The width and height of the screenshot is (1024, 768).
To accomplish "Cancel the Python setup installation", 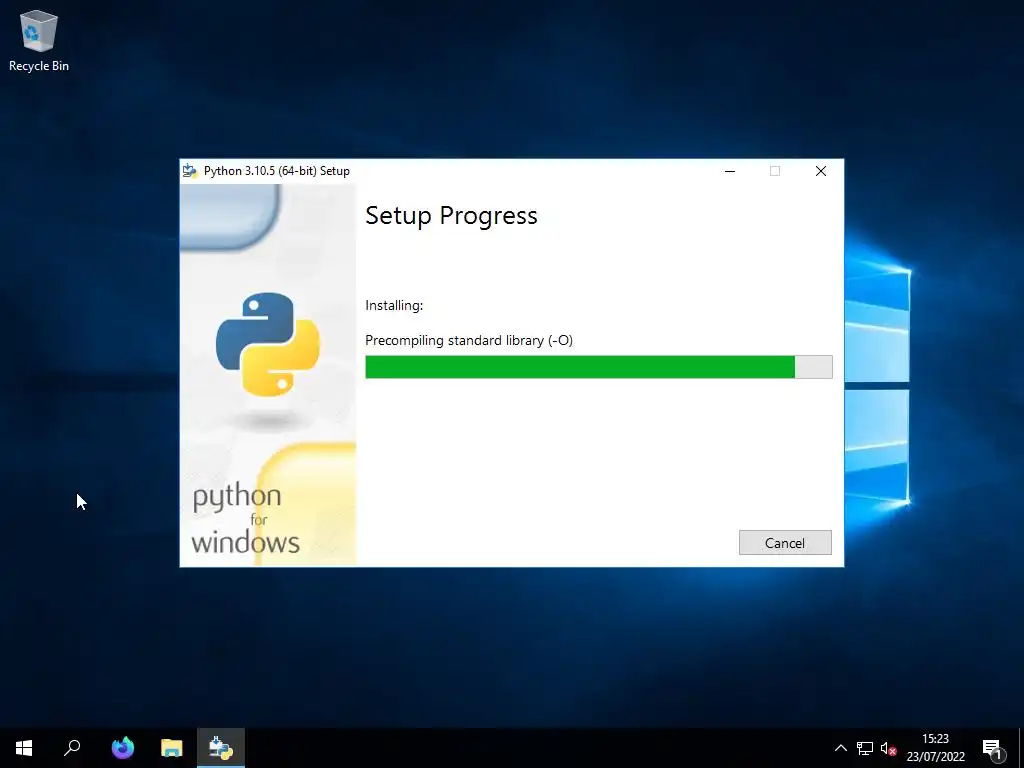I will click(785, 543).
